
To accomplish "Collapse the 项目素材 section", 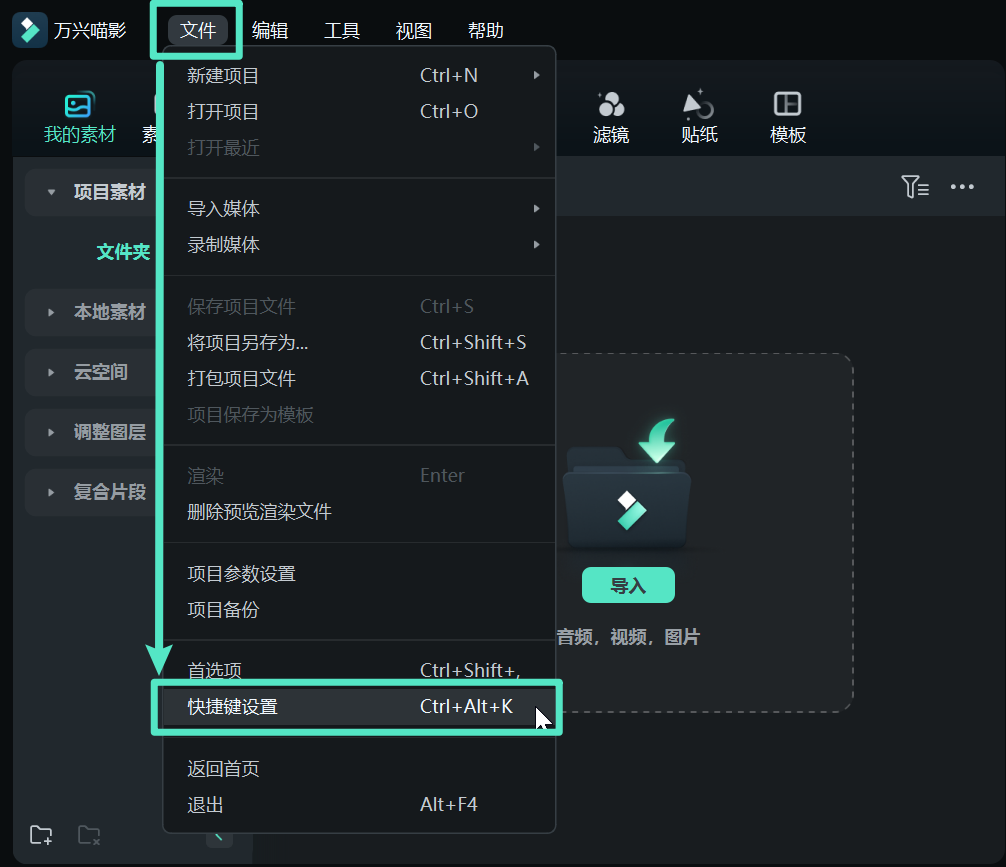I will click(x=110, y=192).
